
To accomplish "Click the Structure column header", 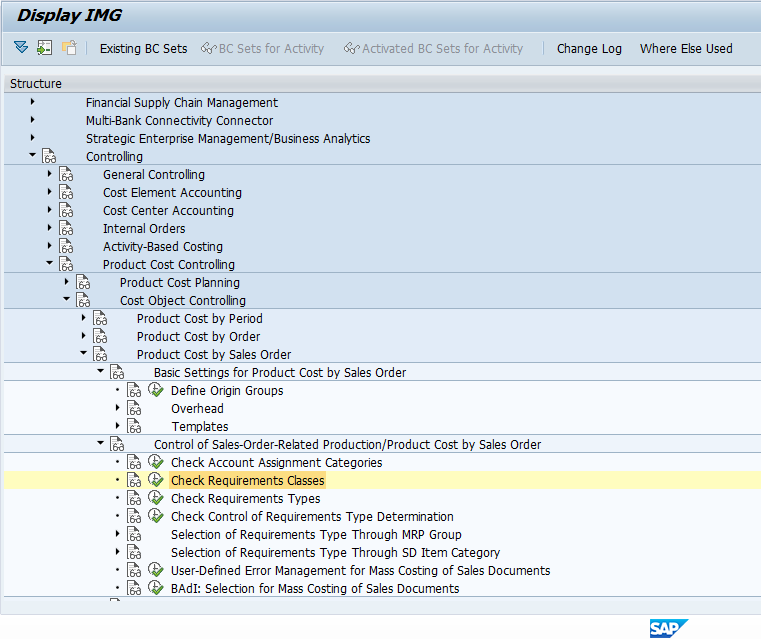I will (36, 83).
